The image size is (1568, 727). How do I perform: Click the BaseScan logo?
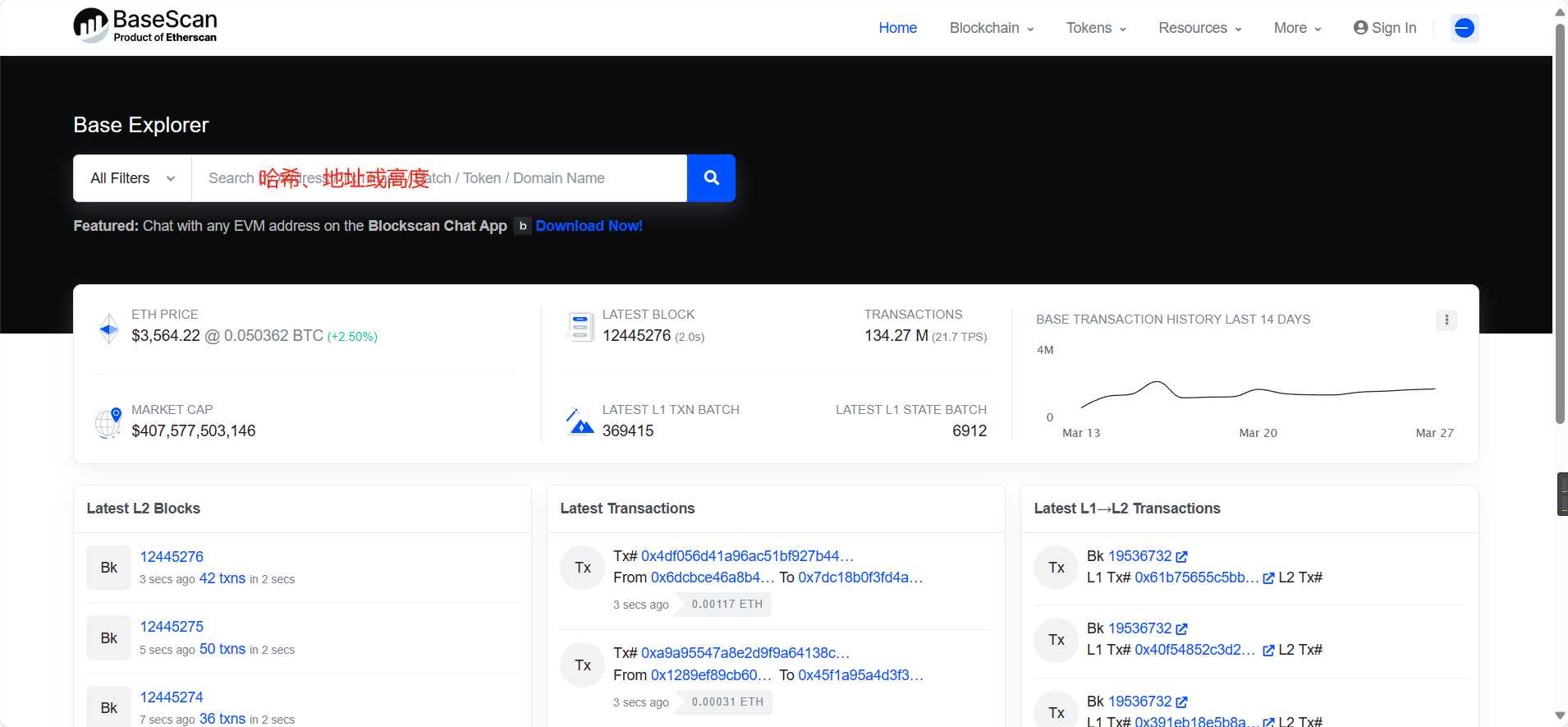(x=145, y=25)
